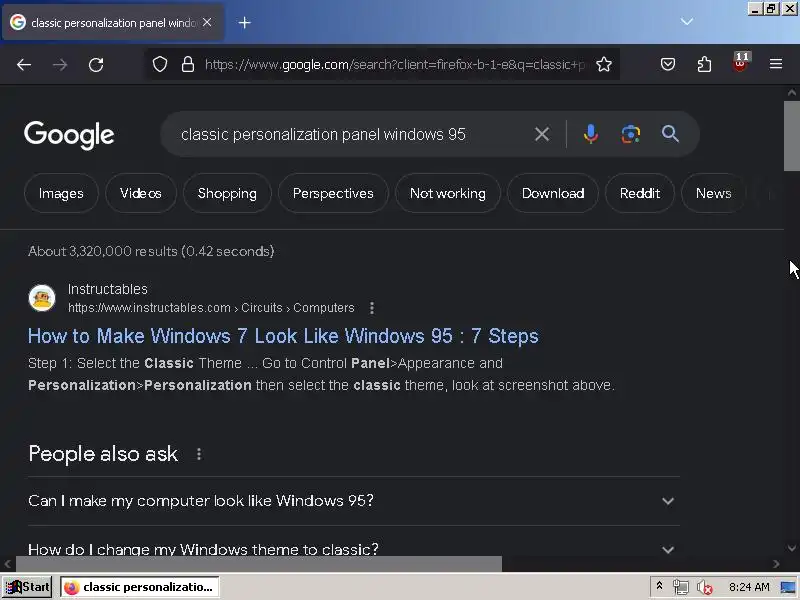Viewport: 800px width, 600px height.
Task: Open a new tab with plus
Action: (244, 22)
